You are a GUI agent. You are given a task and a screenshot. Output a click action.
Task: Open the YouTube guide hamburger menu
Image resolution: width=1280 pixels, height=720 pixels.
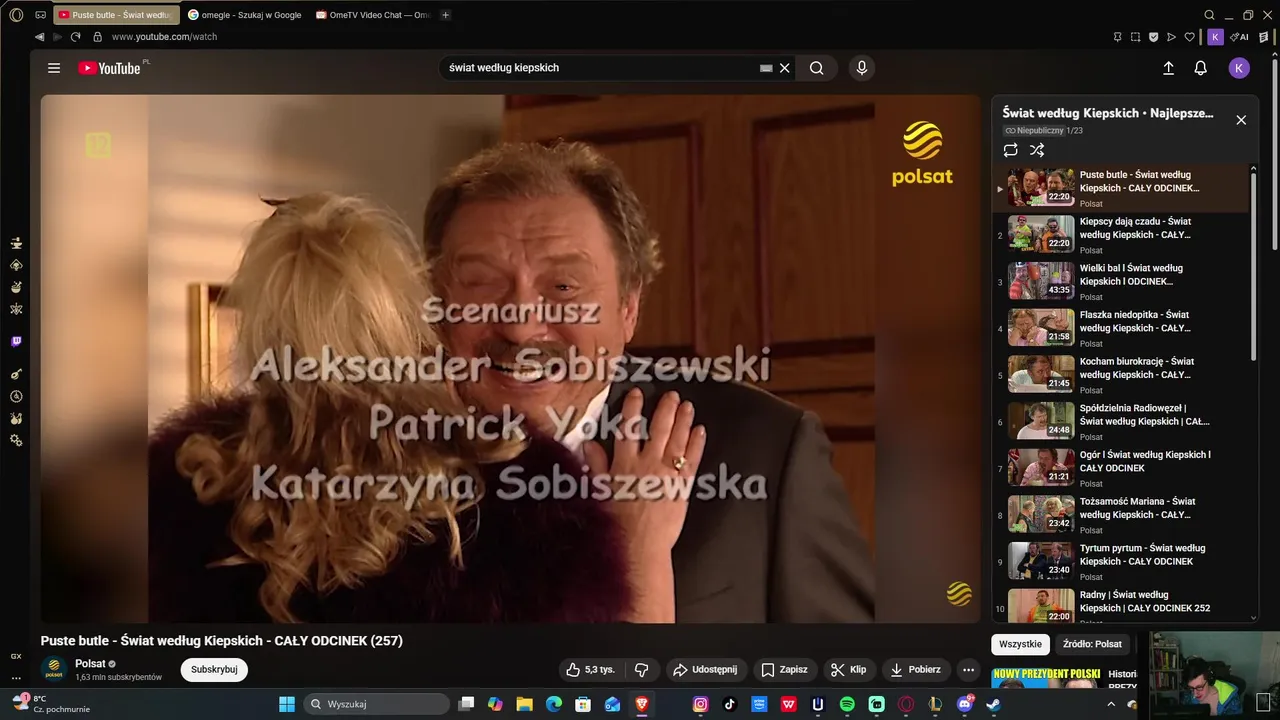click(x=54, y=68)
